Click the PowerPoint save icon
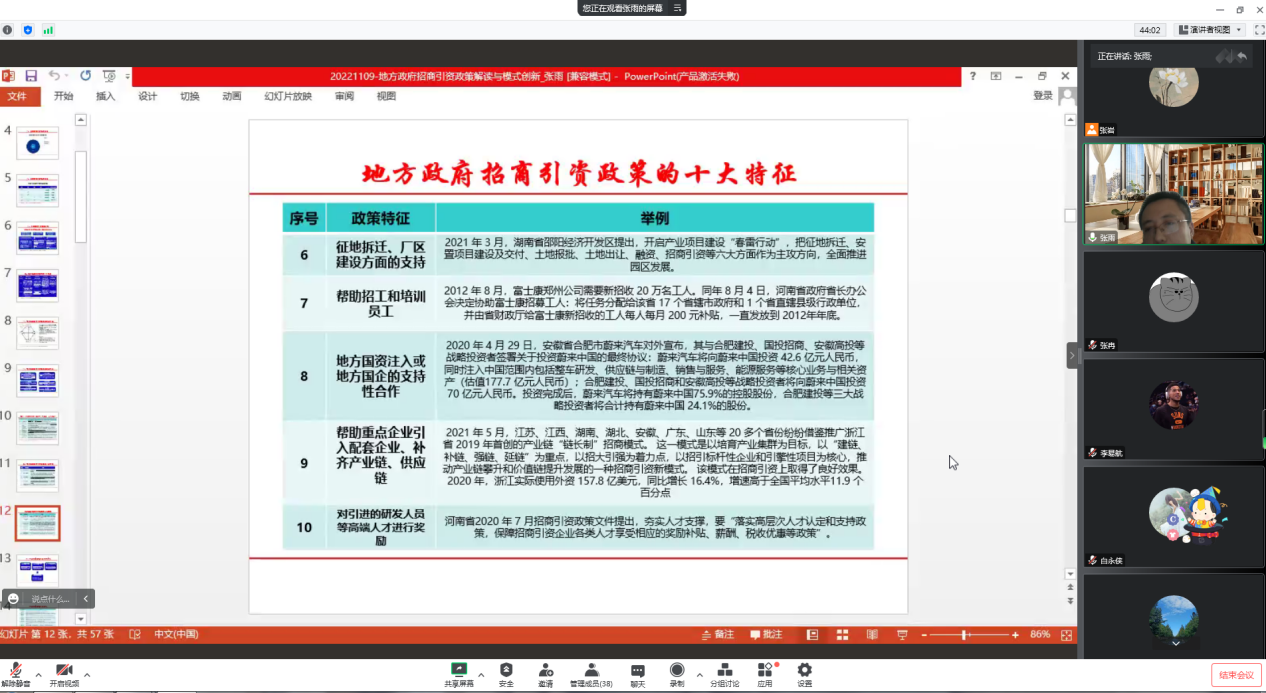 point(31,76)
